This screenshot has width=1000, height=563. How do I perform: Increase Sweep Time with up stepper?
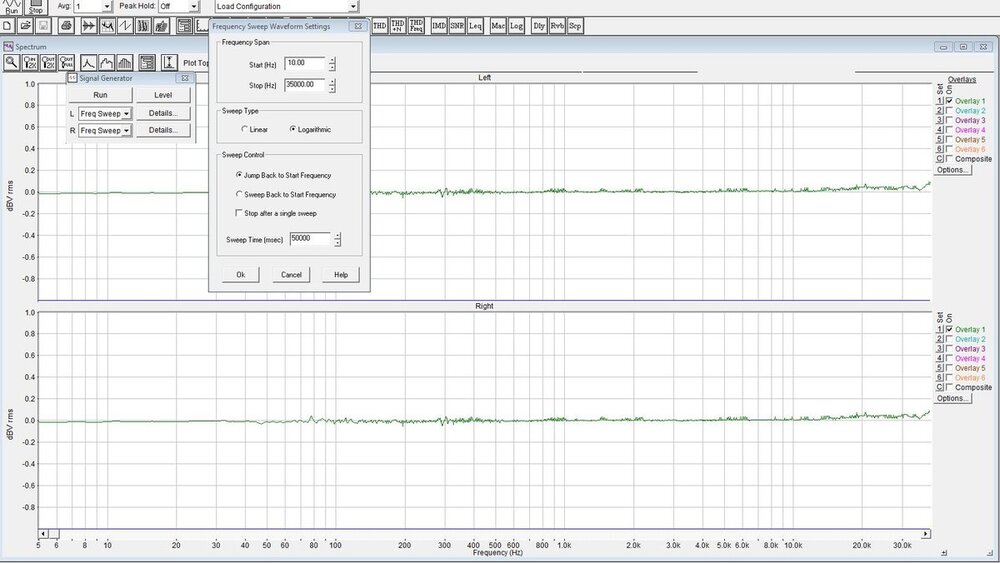point(337,237)
